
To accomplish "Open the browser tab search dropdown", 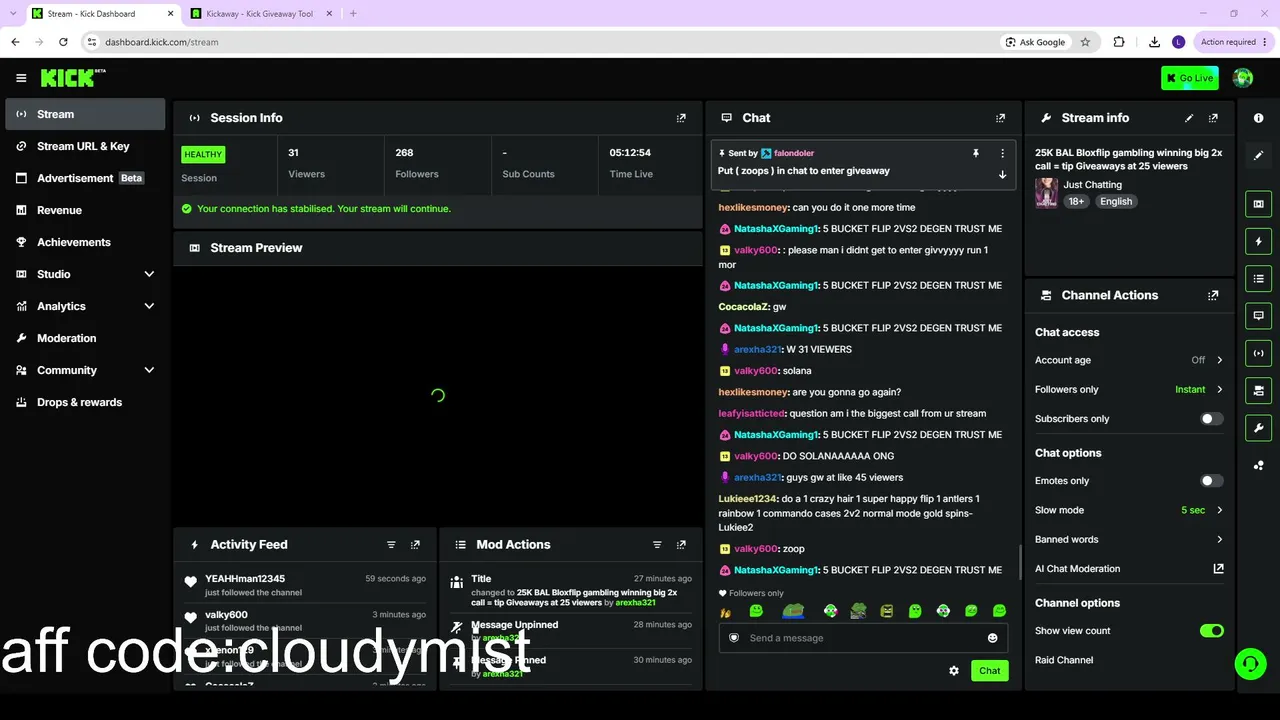I will 12,14.
